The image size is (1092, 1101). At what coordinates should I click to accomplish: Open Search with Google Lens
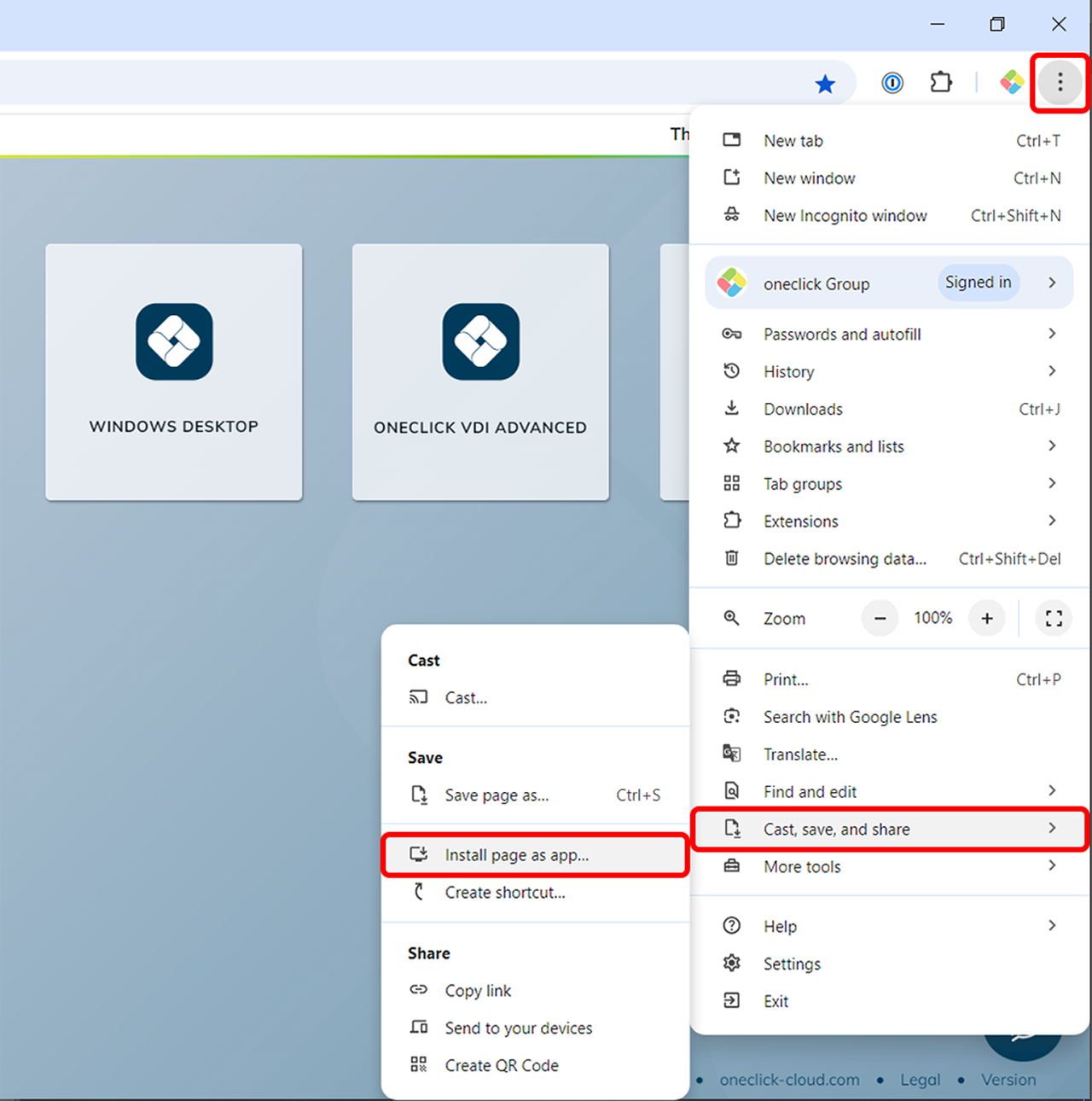[850, 716]
